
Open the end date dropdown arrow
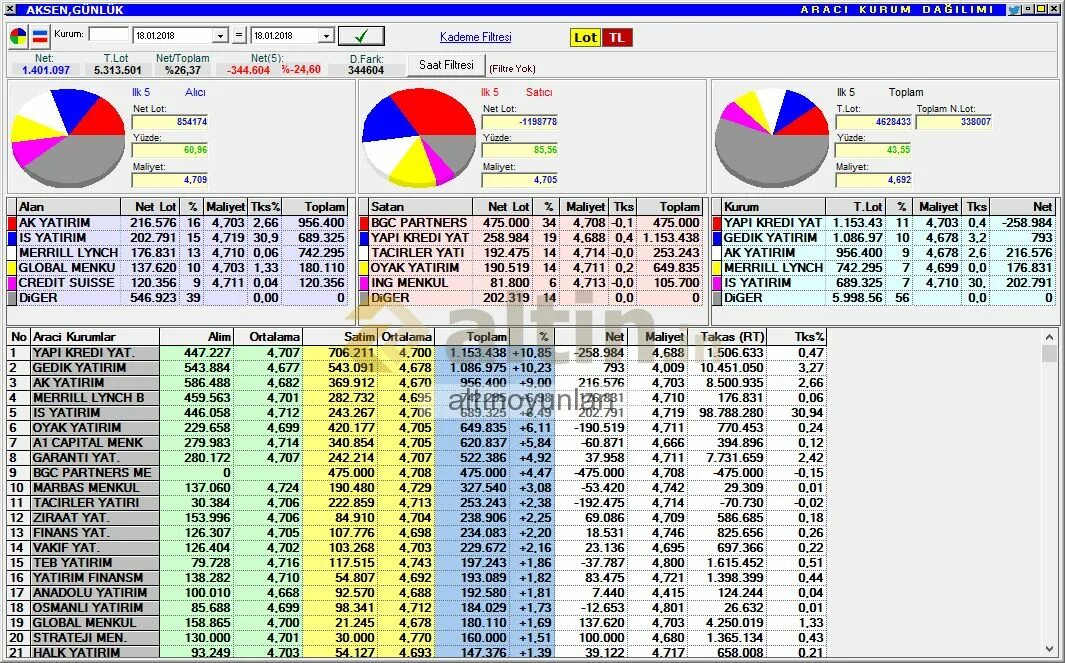pos(326,36)
